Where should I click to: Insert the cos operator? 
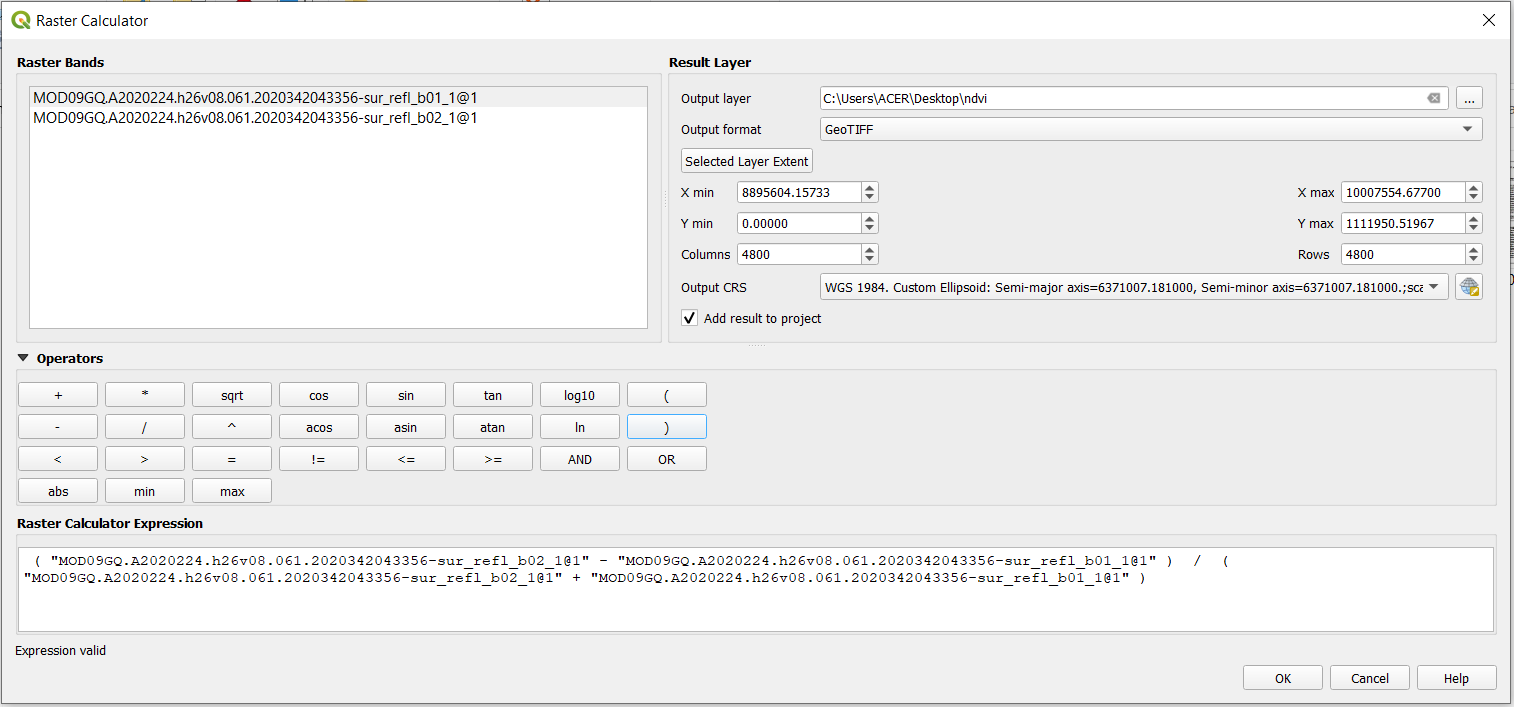pos(318,394)
